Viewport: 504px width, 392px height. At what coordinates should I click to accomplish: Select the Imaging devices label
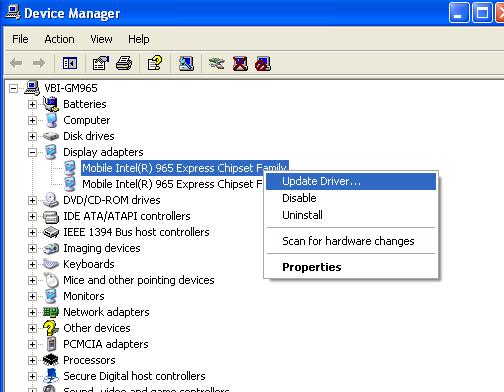tap(102, 248)
